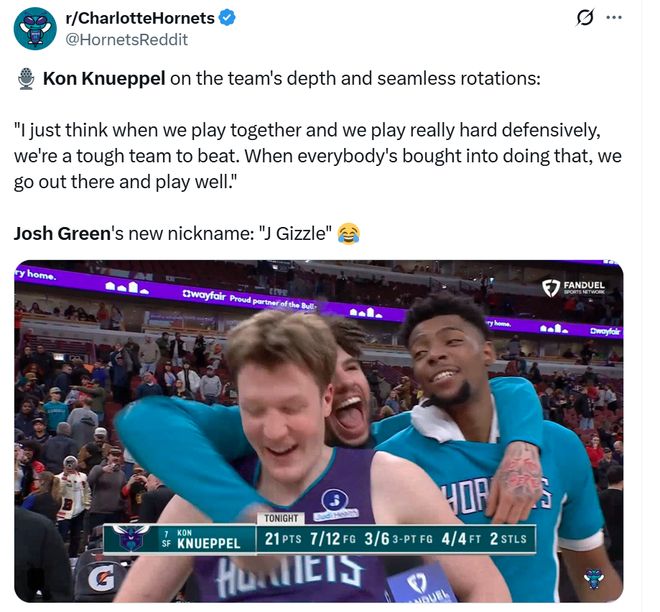Click the r/CharlotteHornets display name
Image resolution: width=660 pixels, height=612 pixels.
[140, 18]
